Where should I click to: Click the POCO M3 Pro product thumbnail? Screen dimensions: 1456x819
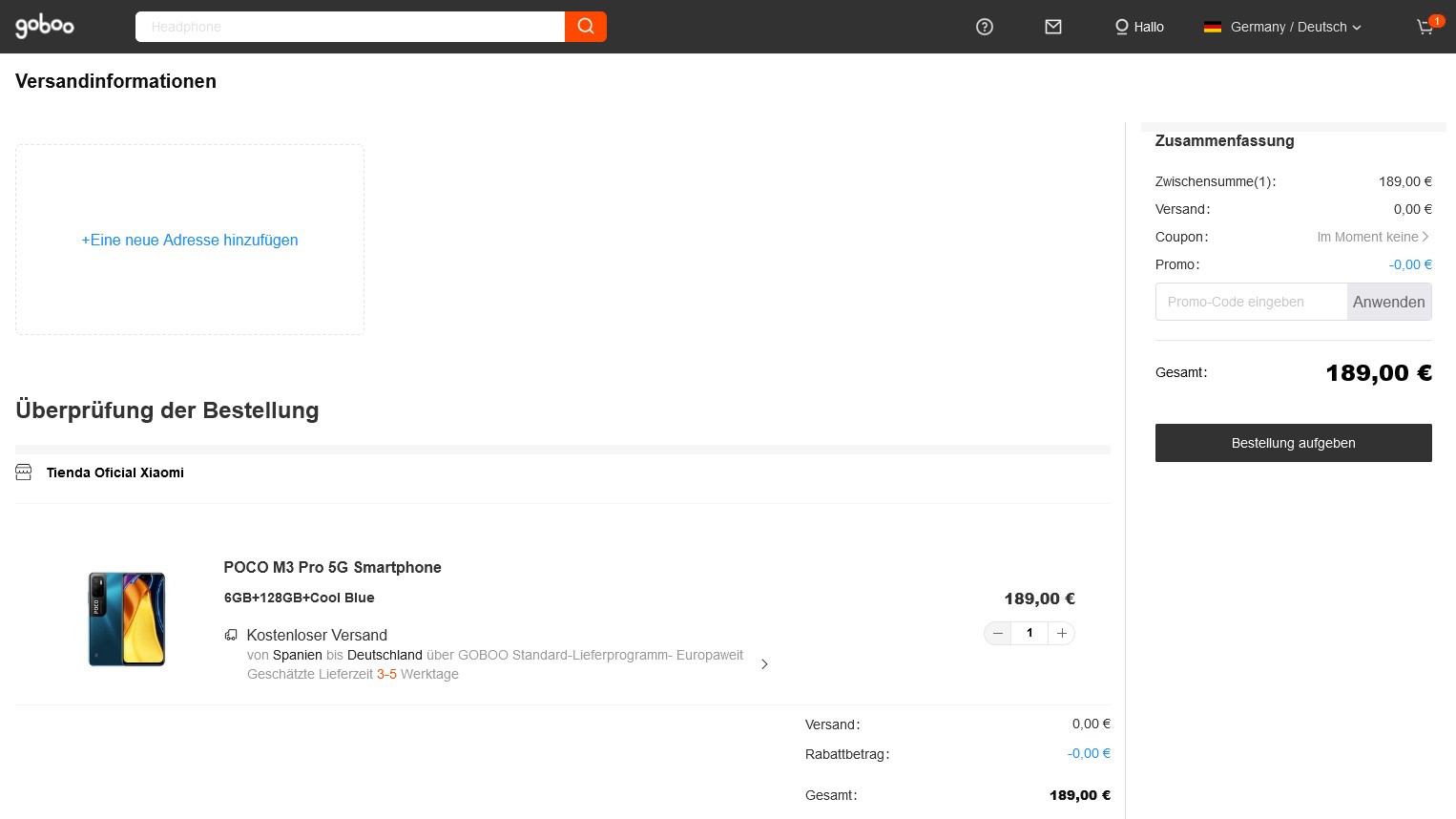(x=127, y=619)
